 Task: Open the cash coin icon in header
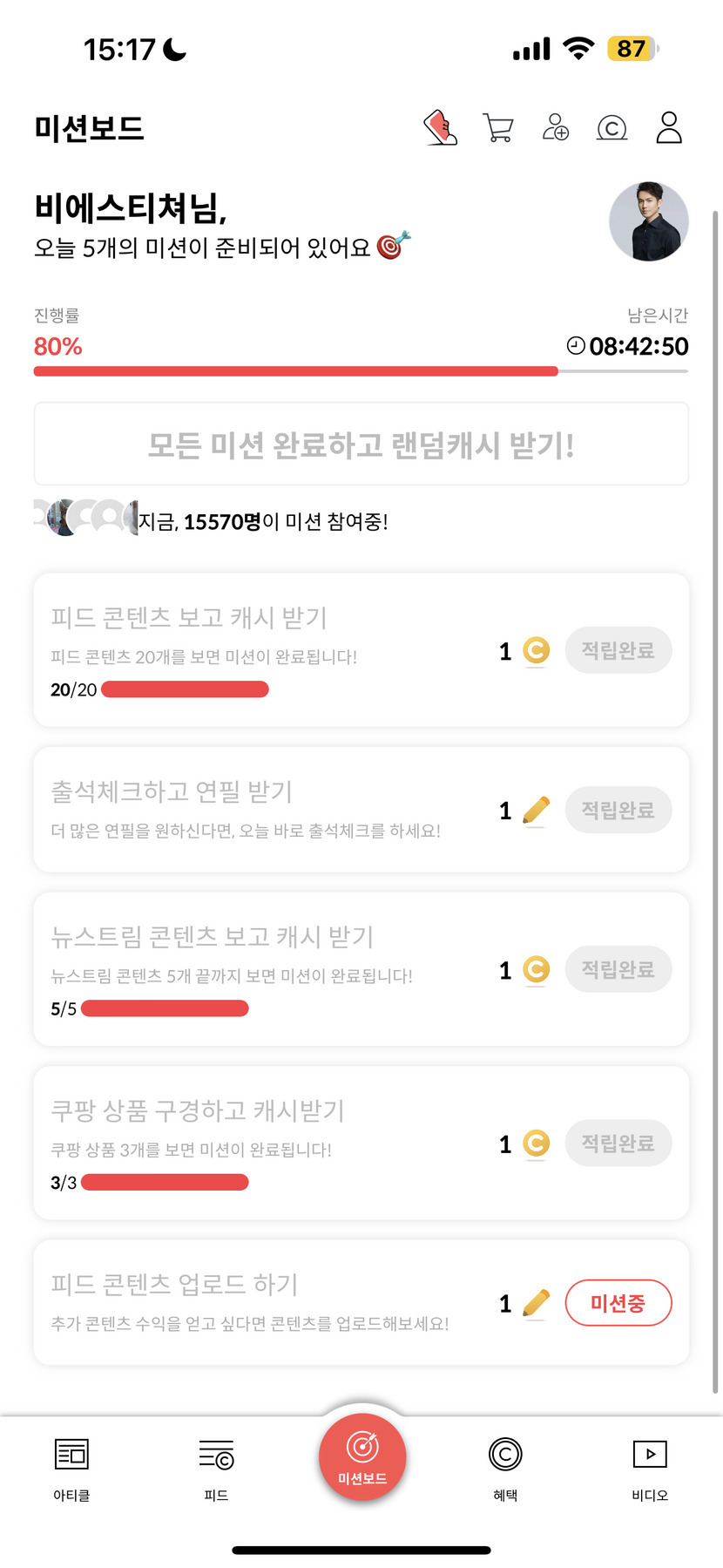[612, 128]
